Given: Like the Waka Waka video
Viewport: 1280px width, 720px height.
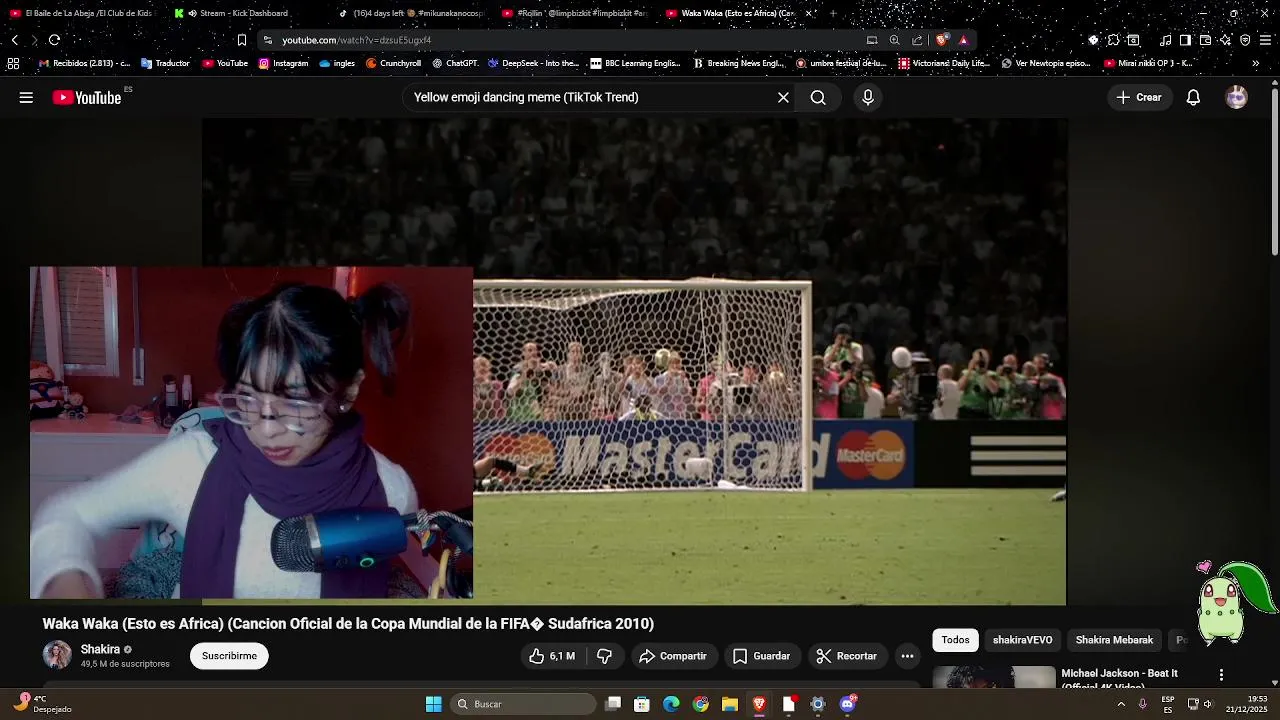Looking at the screenshot, I should [551, 656].
